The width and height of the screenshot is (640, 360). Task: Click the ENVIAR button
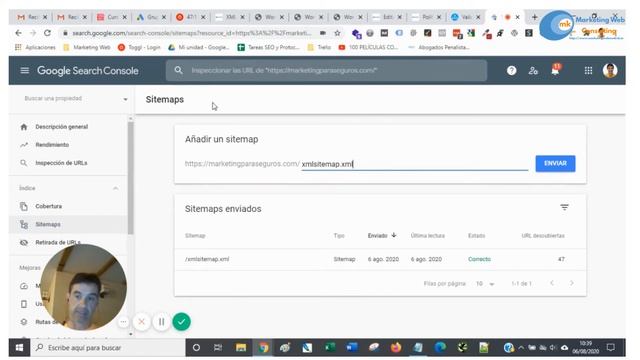(x=555, y=163)
